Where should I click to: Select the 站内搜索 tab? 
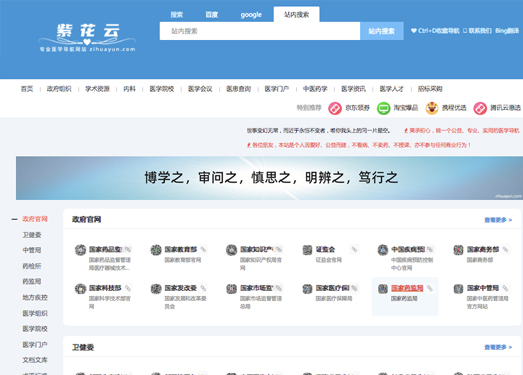pyautogui.click(x=296, y=14)
